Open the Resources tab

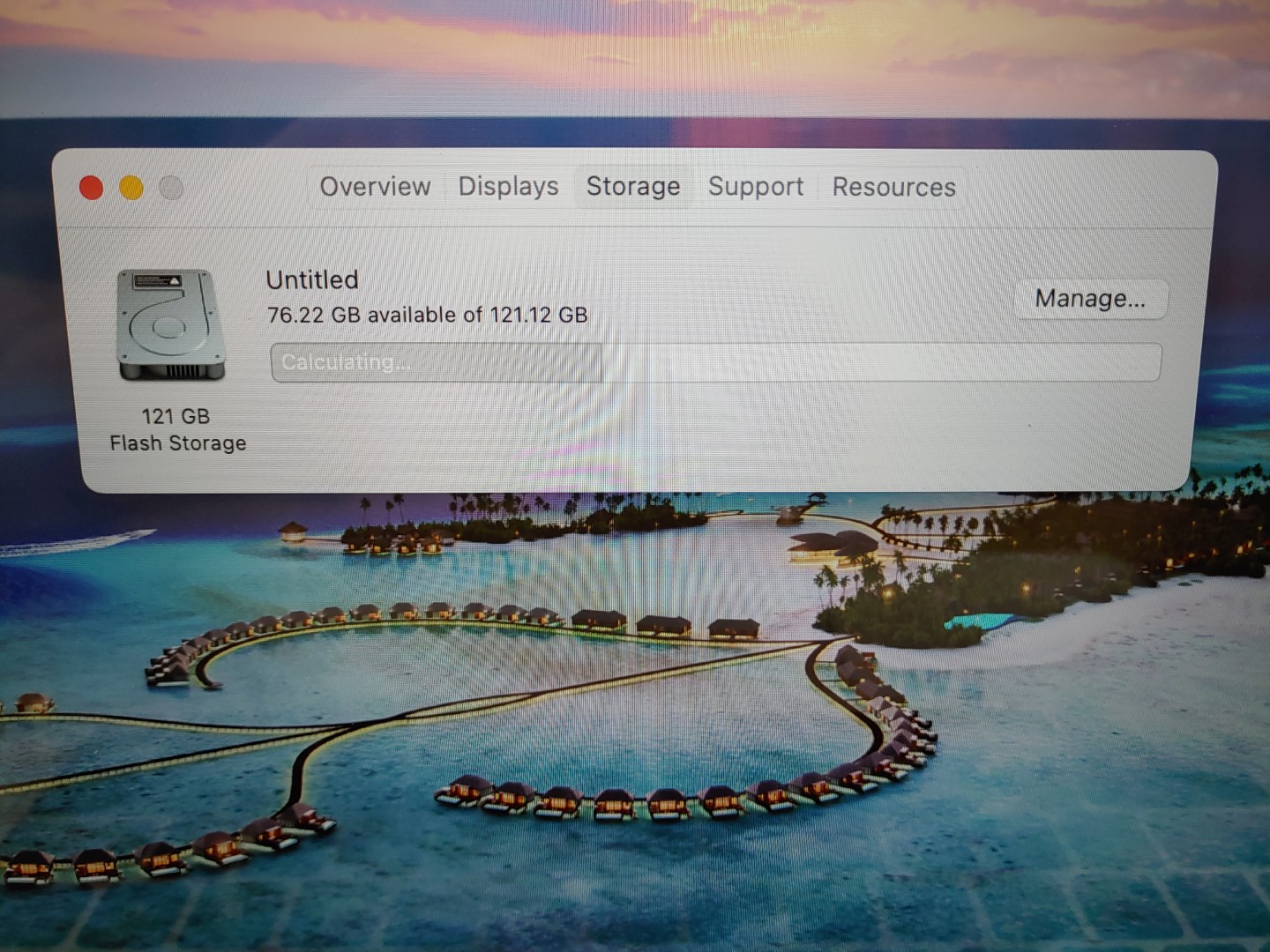coord(893,187)
